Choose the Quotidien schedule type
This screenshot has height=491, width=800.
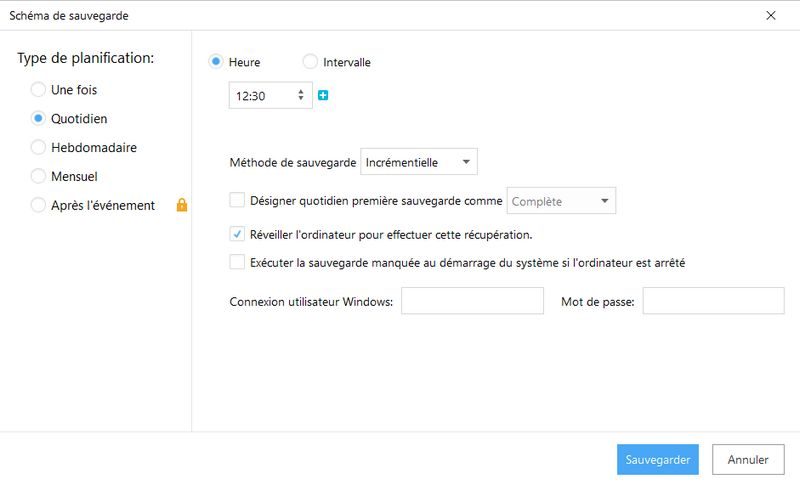coord(38,118)
